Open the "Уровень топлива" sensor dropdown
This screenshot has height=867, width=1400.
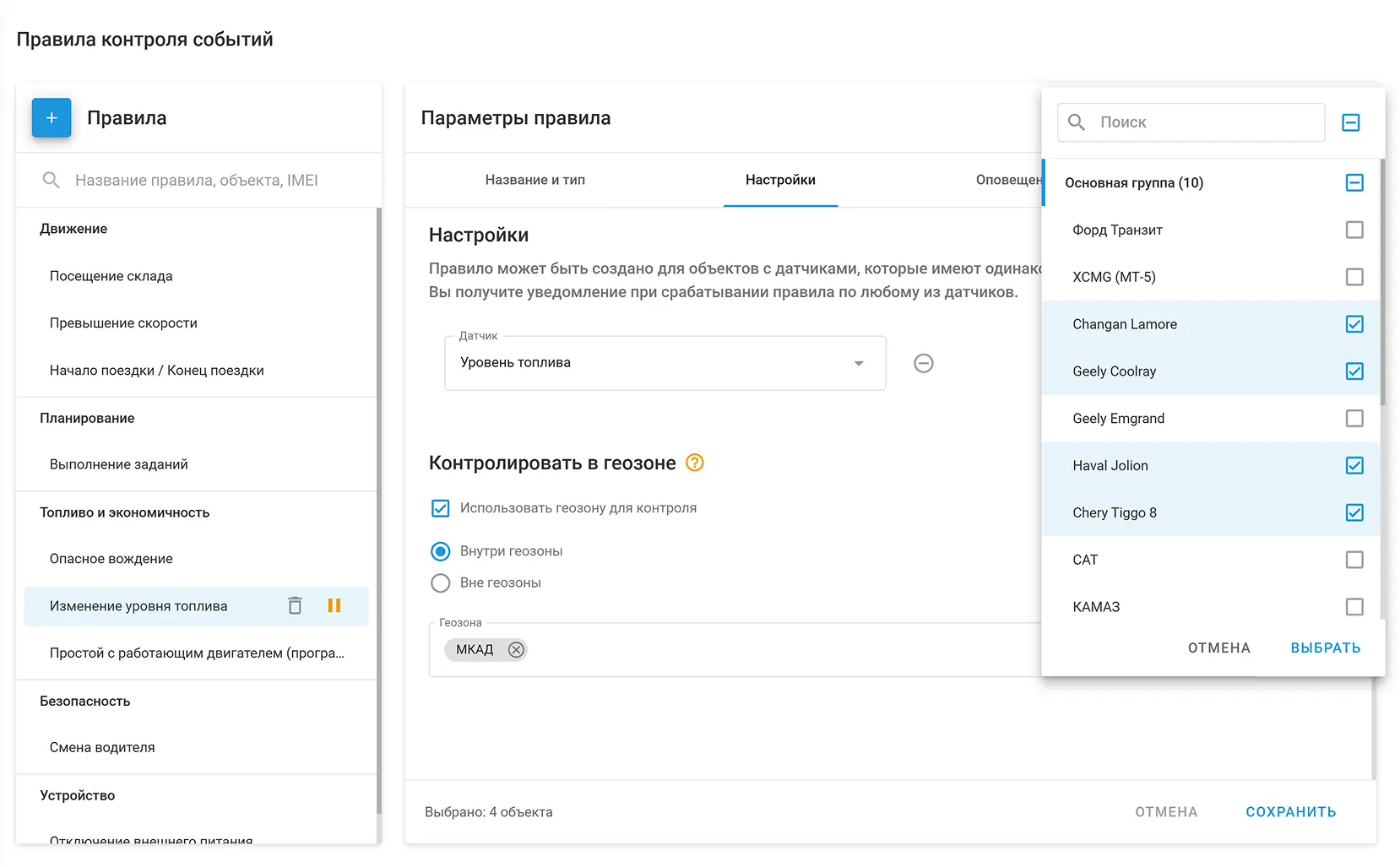click(859, 363)
